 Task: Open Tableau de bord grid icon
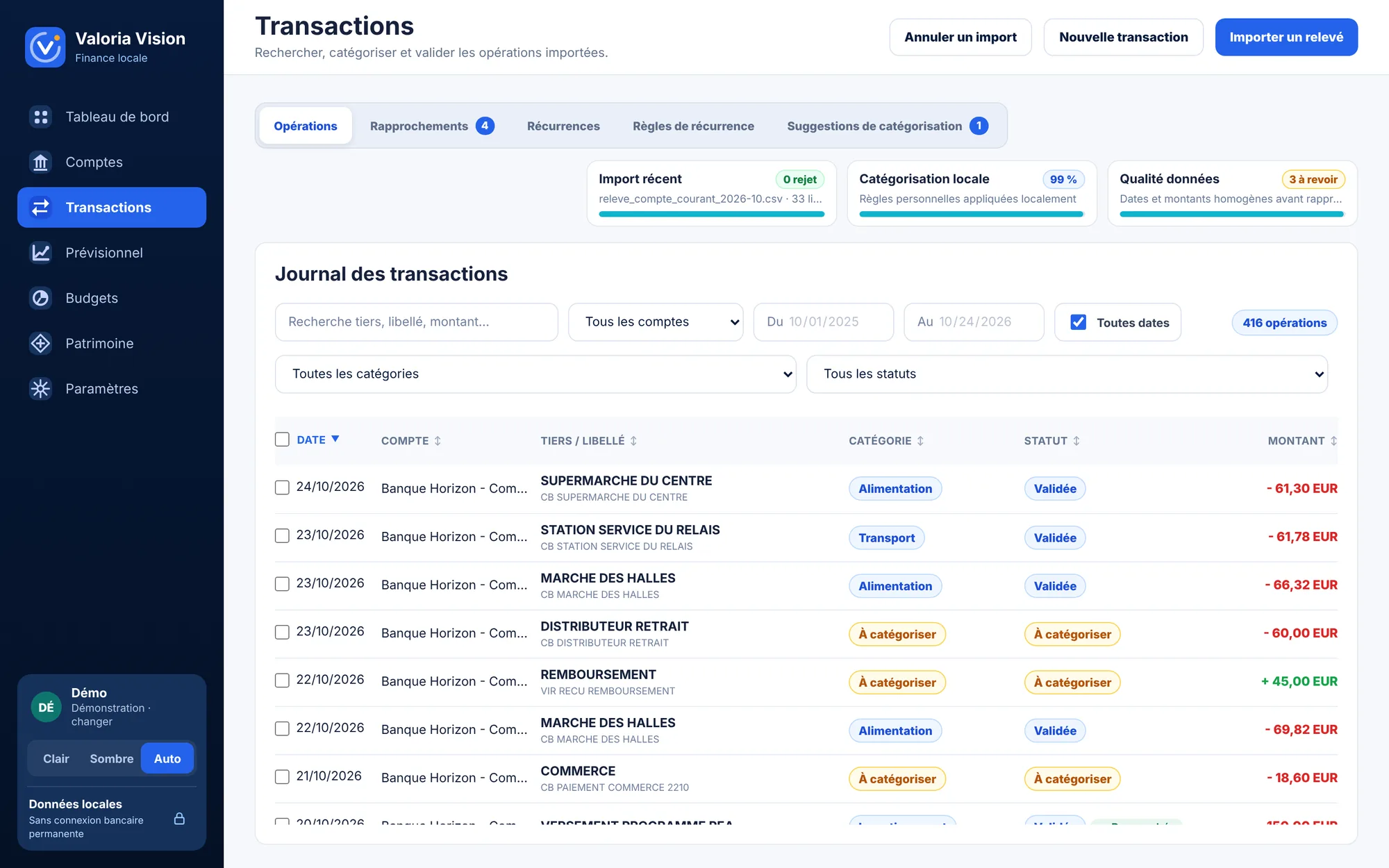pos(41,117)
